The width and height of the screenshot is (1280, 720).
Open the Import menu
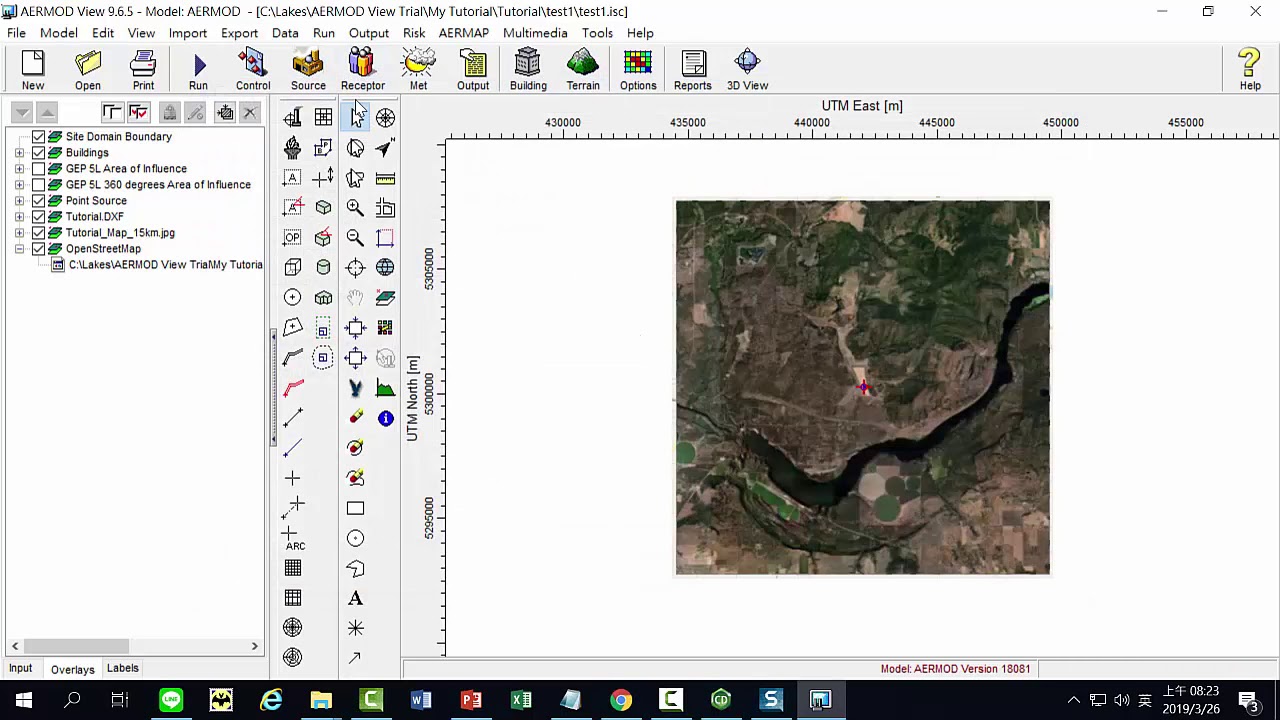point(187,33)
